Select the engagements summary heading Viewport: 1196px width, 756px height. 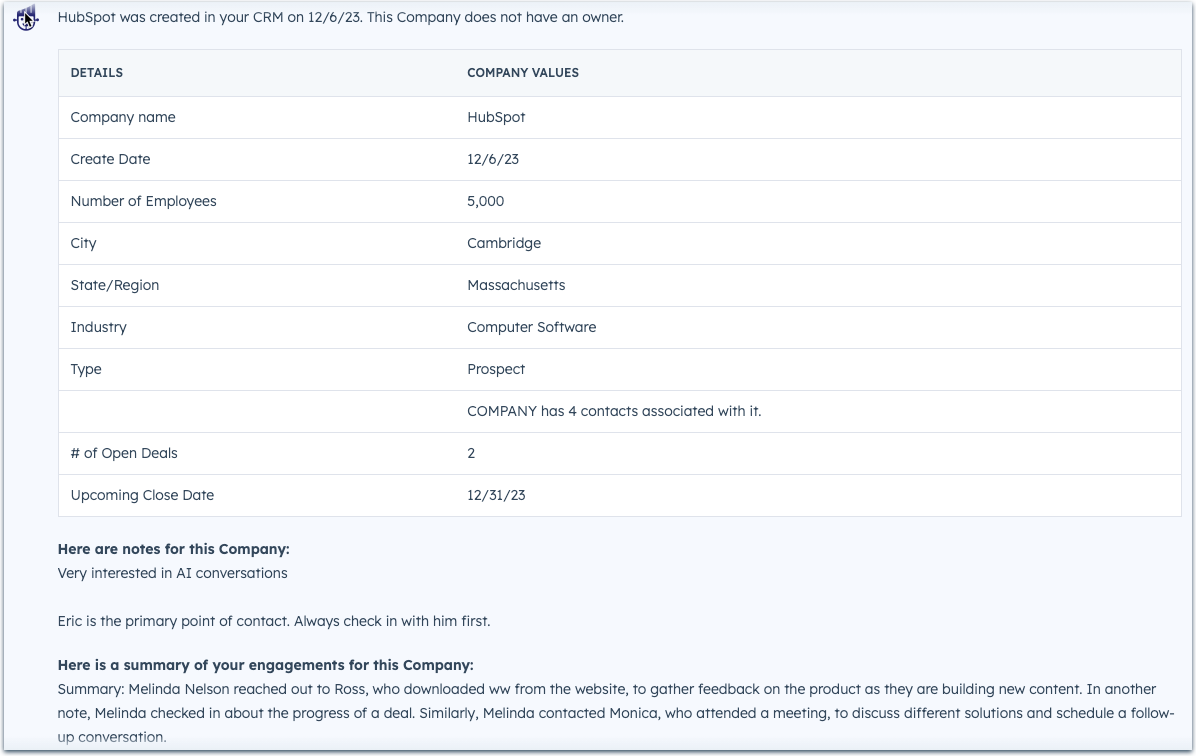pos(264,665)
